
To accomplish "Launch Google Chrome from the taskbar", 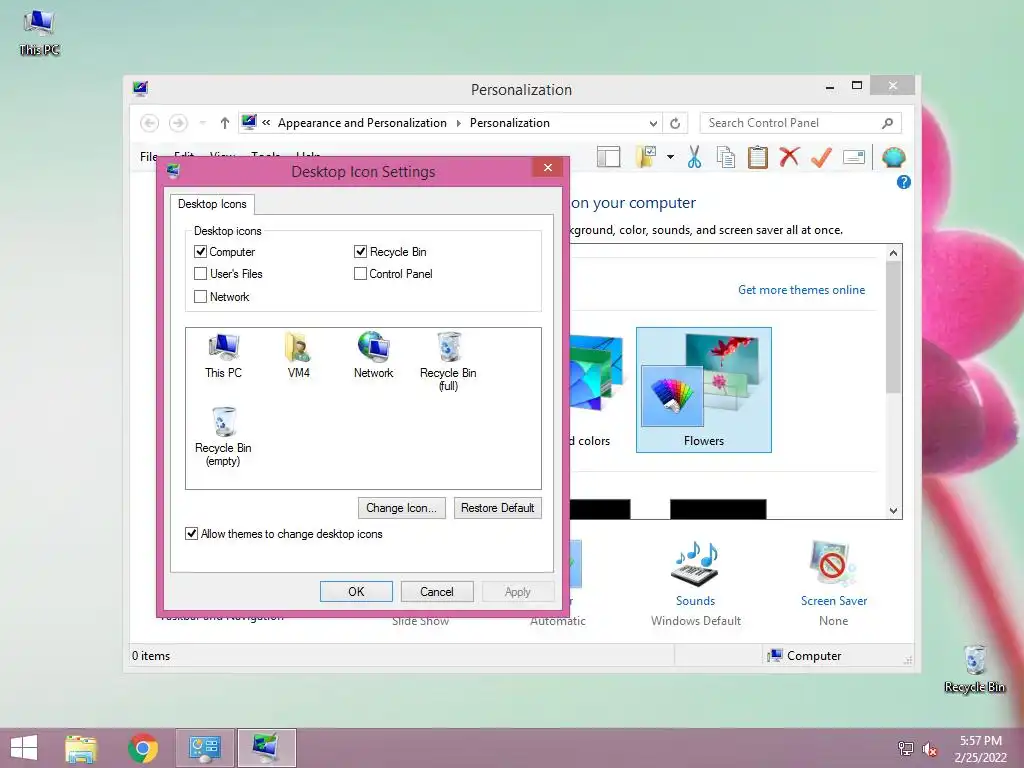I will 143,748.
